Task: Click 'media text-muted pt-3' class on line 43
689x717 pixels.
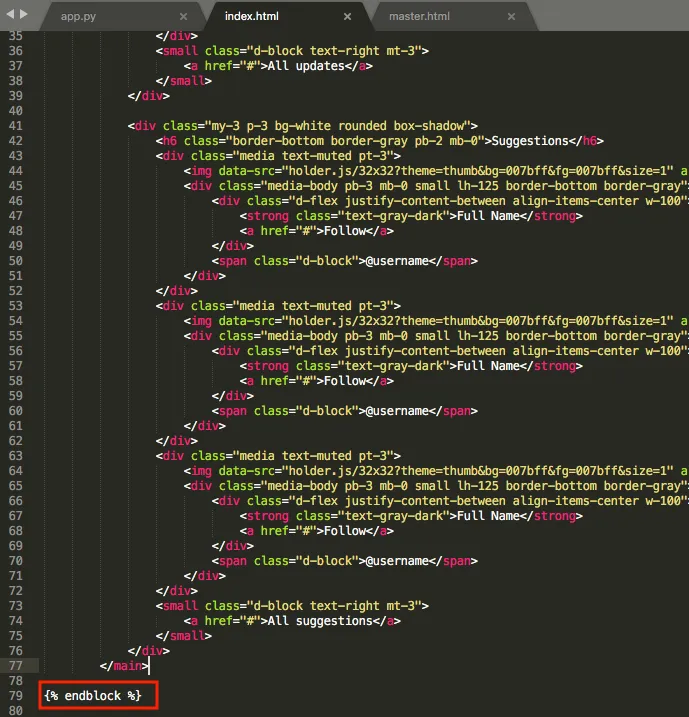Action: point(313,156)
